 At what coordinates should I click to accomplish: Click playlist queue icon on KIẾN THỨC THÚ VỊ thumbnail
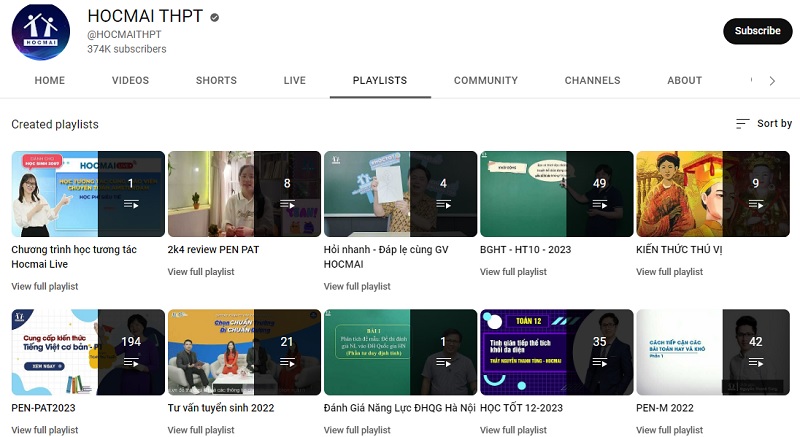click(x=755, y=204)
